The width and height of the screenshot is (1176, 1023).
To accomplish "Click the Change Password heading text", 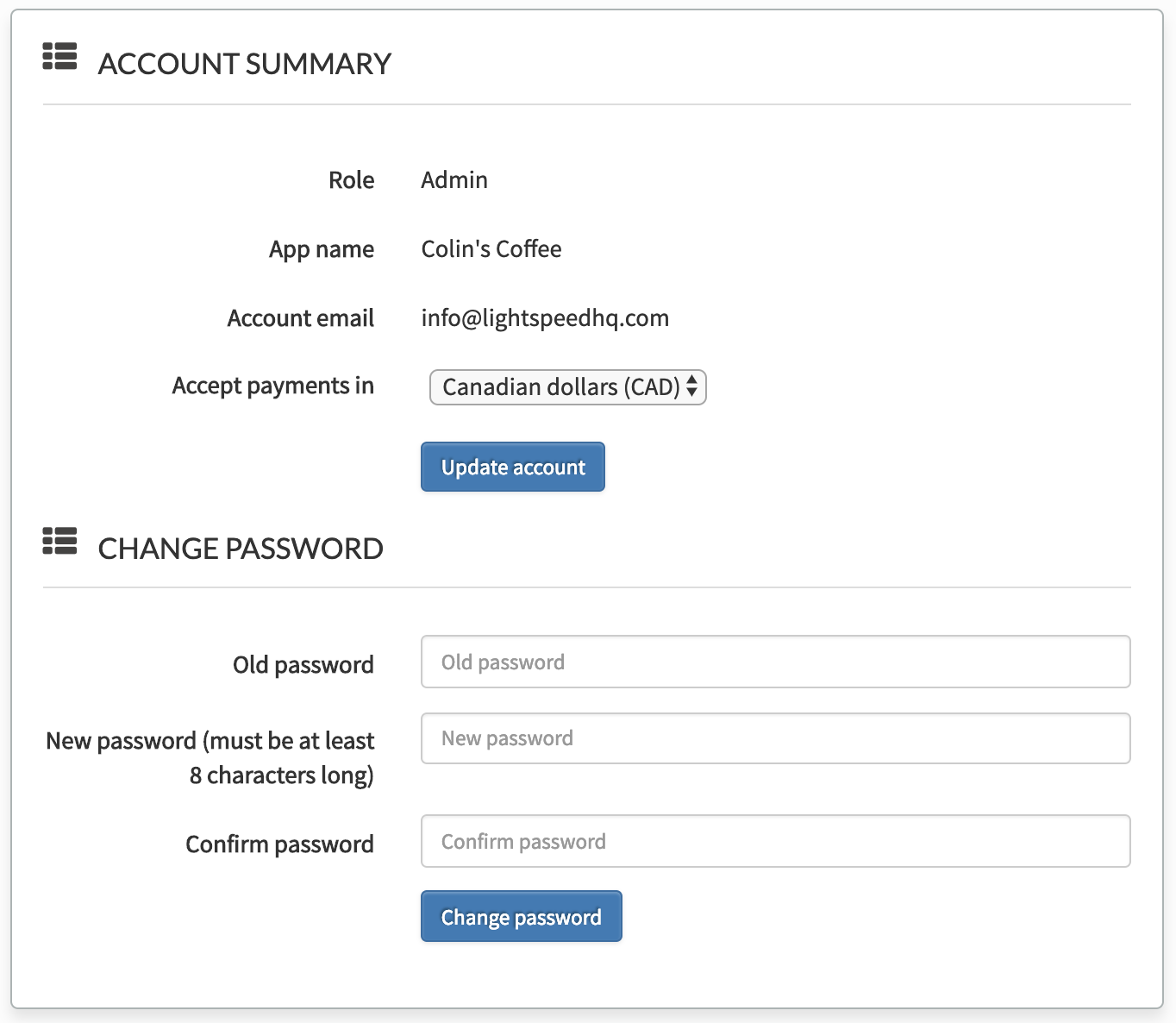I will click(x=241, y=549).
